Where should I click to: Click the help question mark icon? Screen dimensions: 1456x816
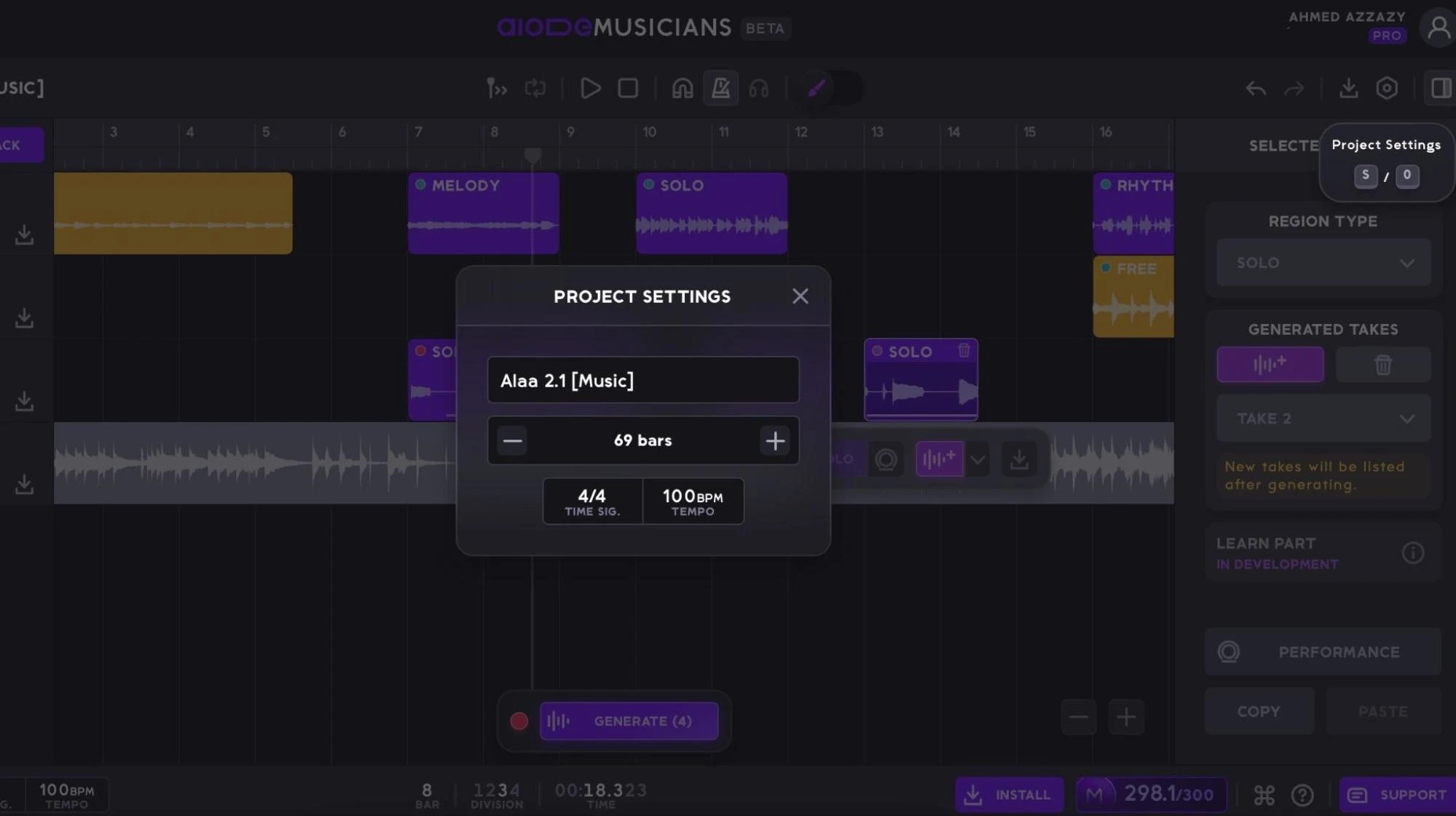click(x=1302, y=795)
